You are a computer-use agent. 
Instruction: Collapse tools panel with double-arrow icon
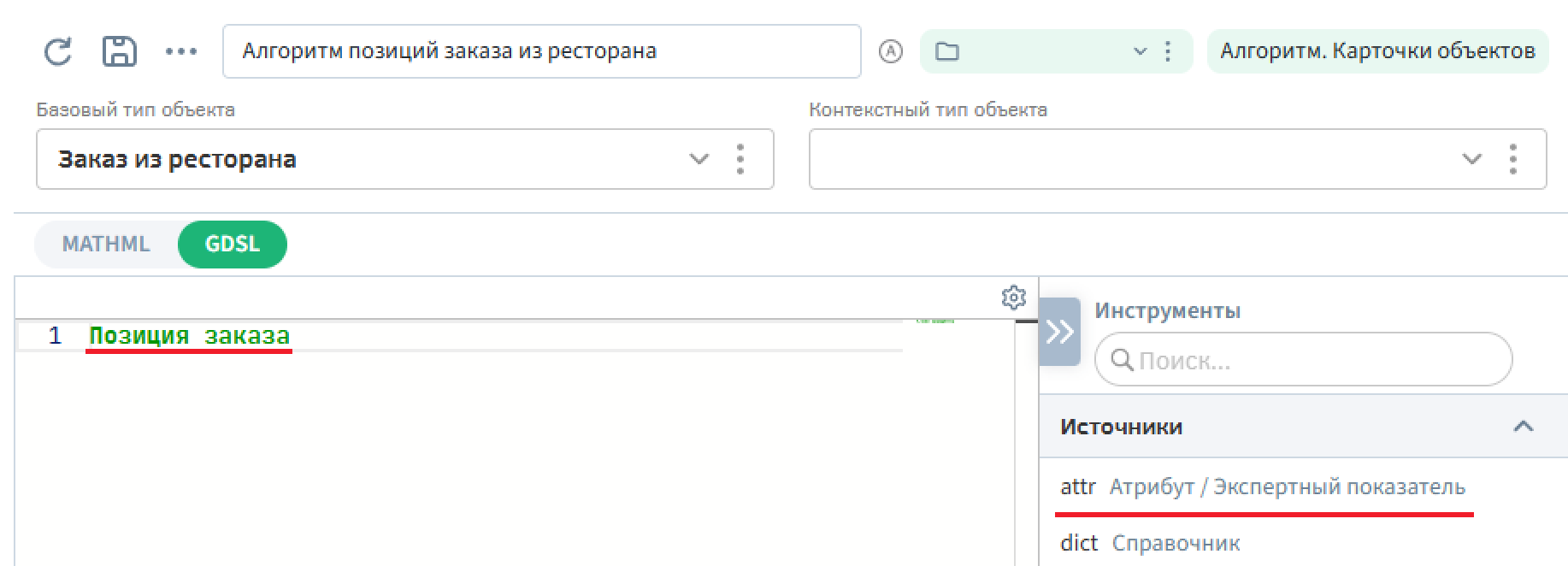[1059, 332]
